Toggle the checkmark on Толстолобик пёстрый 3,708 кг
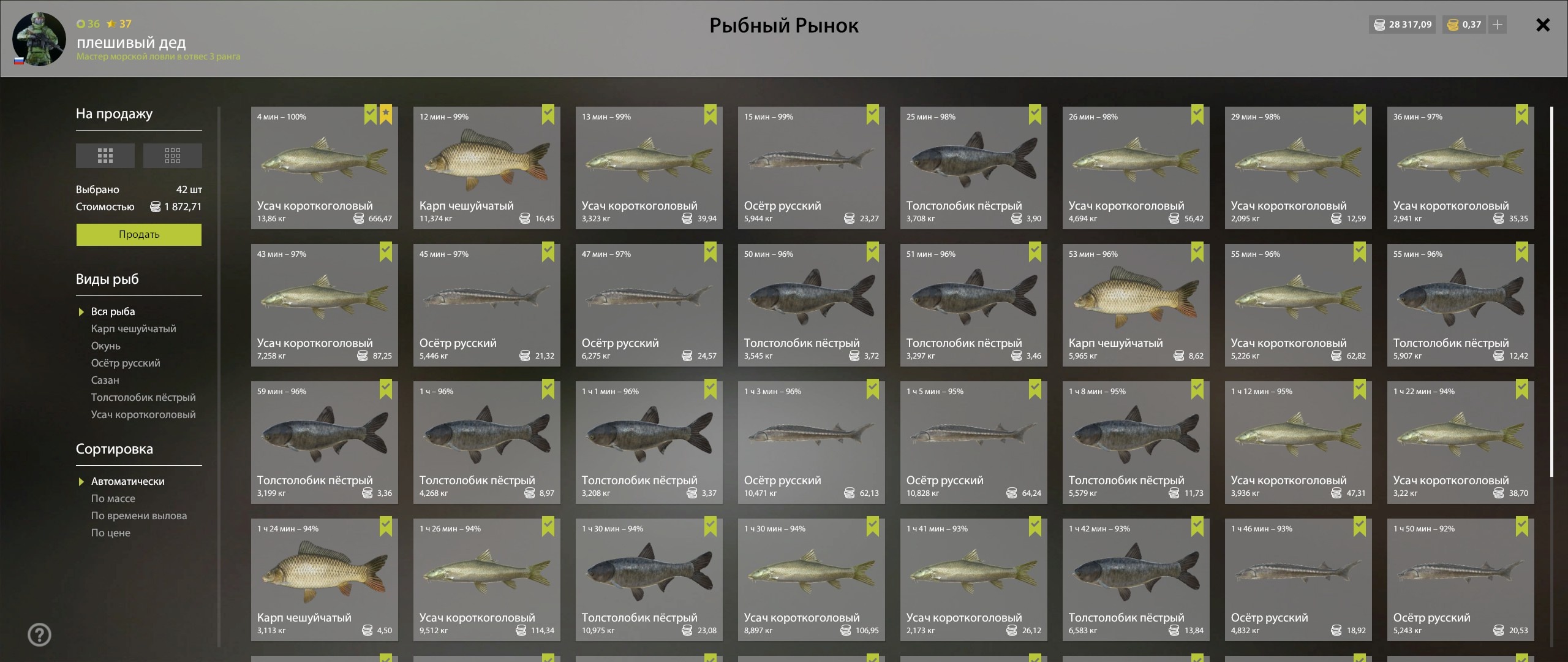Image resolution: width=1568 pixels, height=662 pixels. click(1035, 115)
